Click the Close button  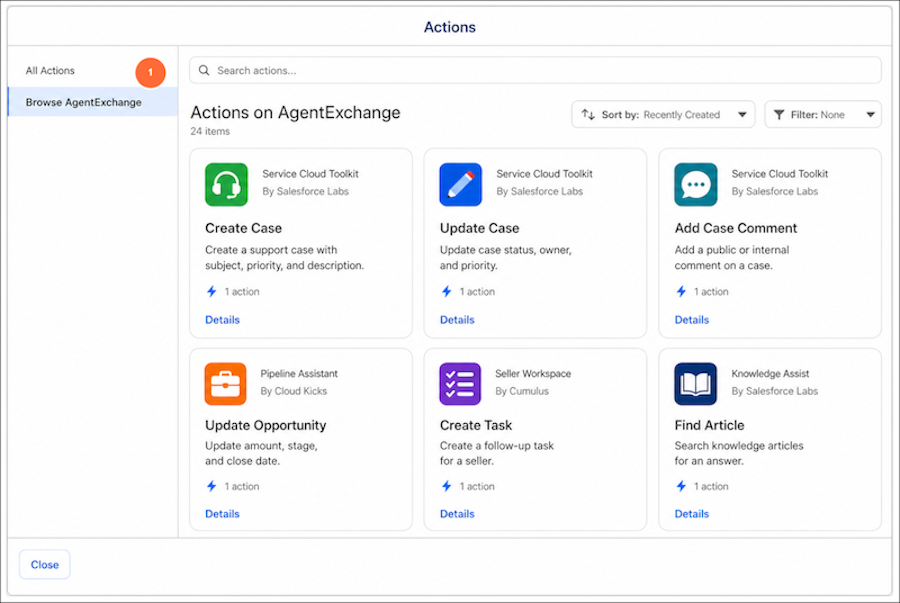(x=45, y=565)
